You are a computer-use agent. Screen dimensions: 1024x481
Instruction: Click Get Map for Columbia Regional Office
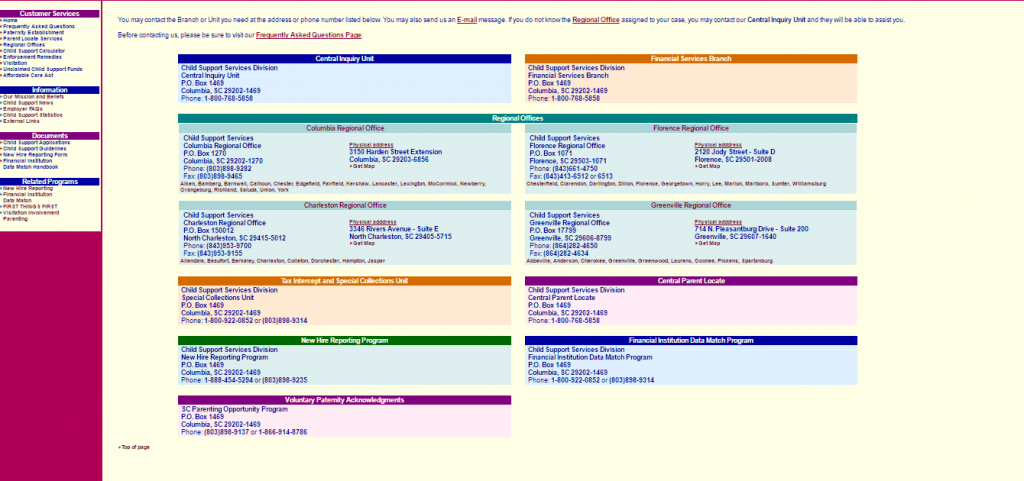(363, 166)
